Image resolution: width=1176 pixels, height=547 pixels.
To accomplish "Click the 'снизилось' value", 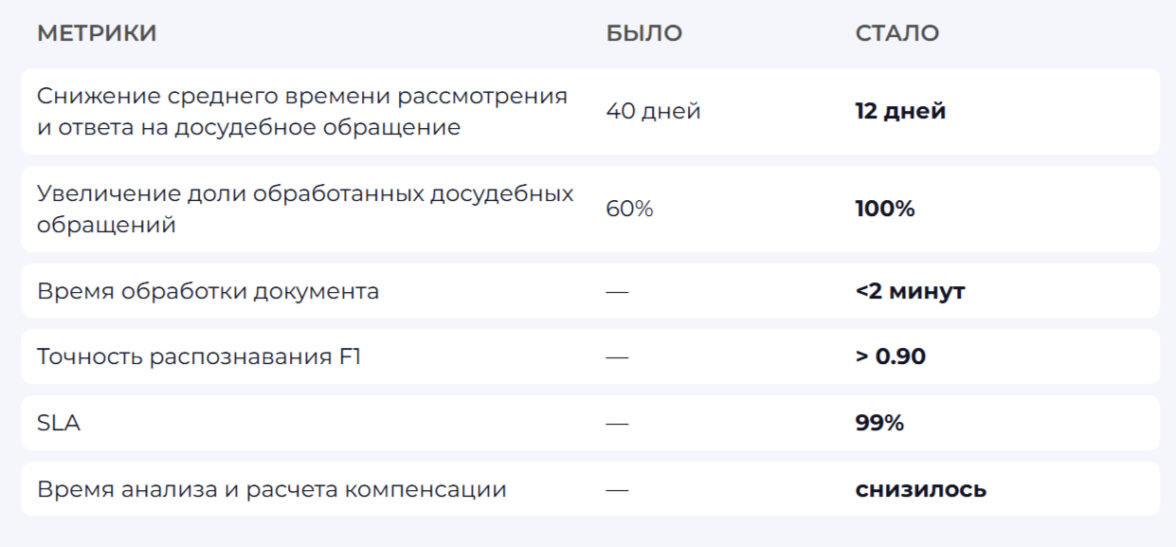I will point(920,489).
